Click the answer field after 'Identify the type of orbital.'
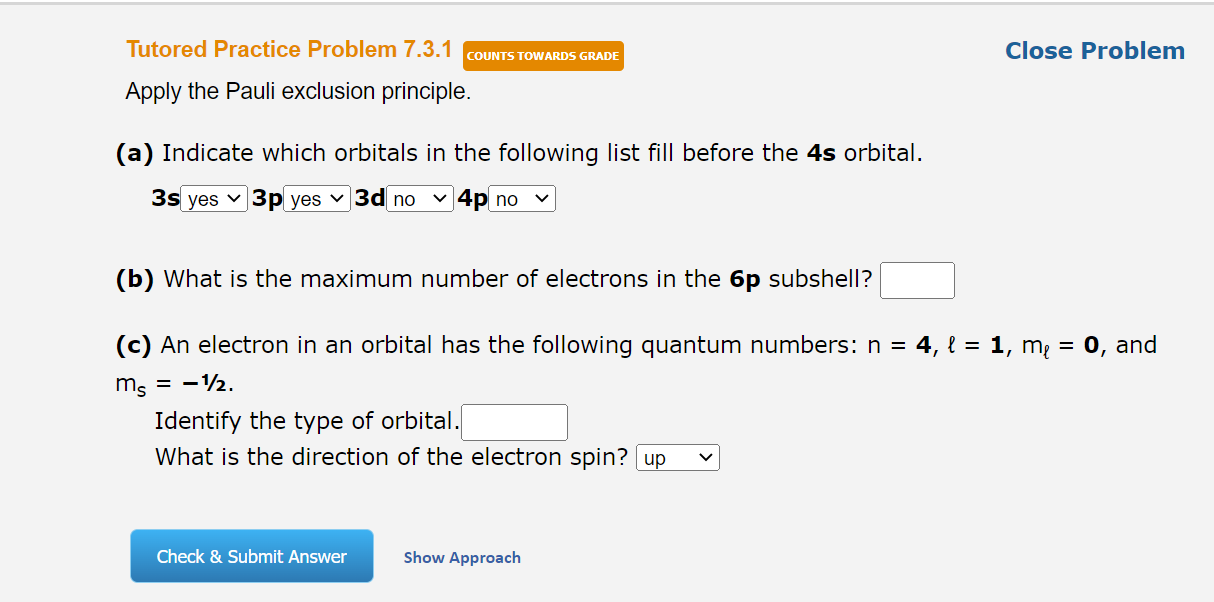The width and height of the screenshot is (1214, 602). tap(514, 422)
